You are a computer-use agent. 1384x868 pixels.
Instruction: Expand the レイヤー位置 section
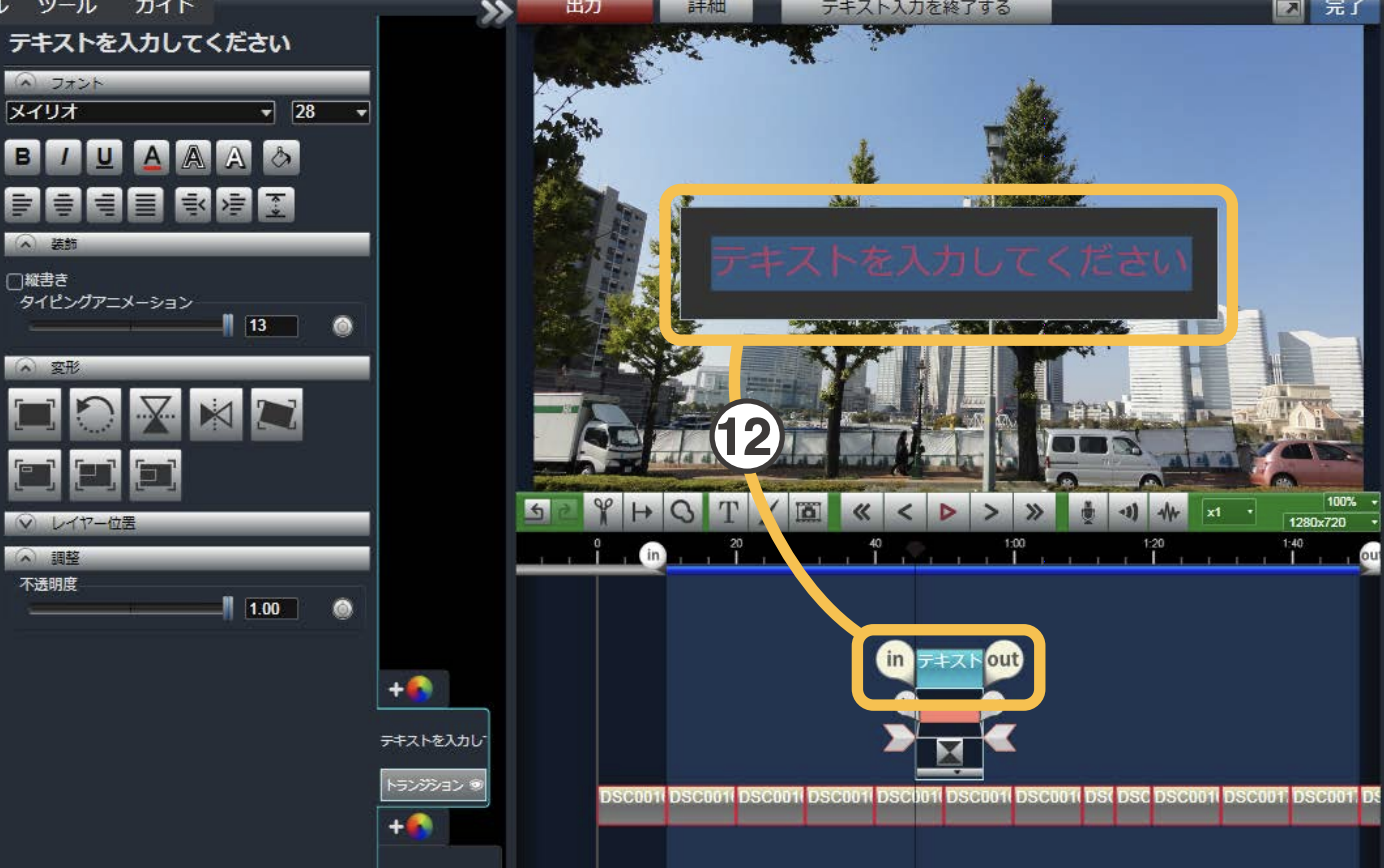tap(26, 523)
